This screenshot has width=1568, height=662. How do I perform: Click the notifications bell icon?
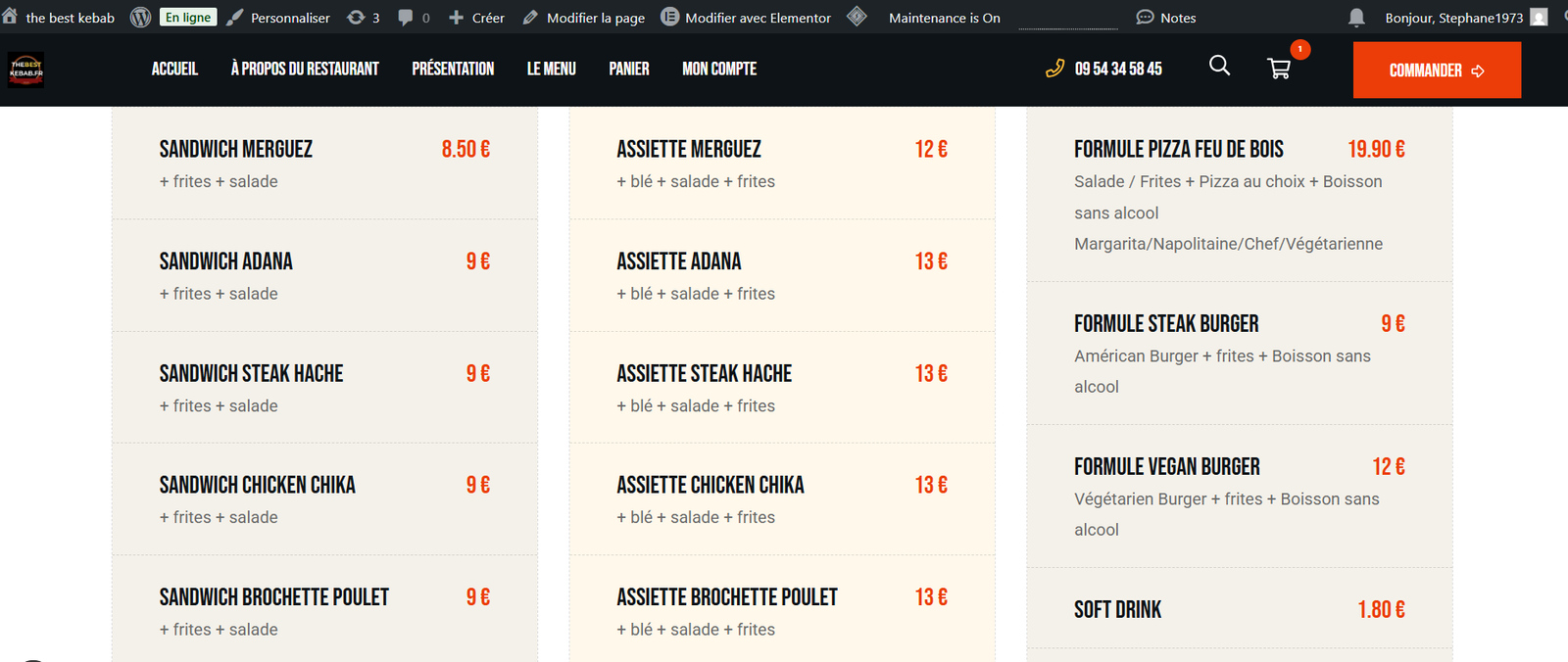1356,18
